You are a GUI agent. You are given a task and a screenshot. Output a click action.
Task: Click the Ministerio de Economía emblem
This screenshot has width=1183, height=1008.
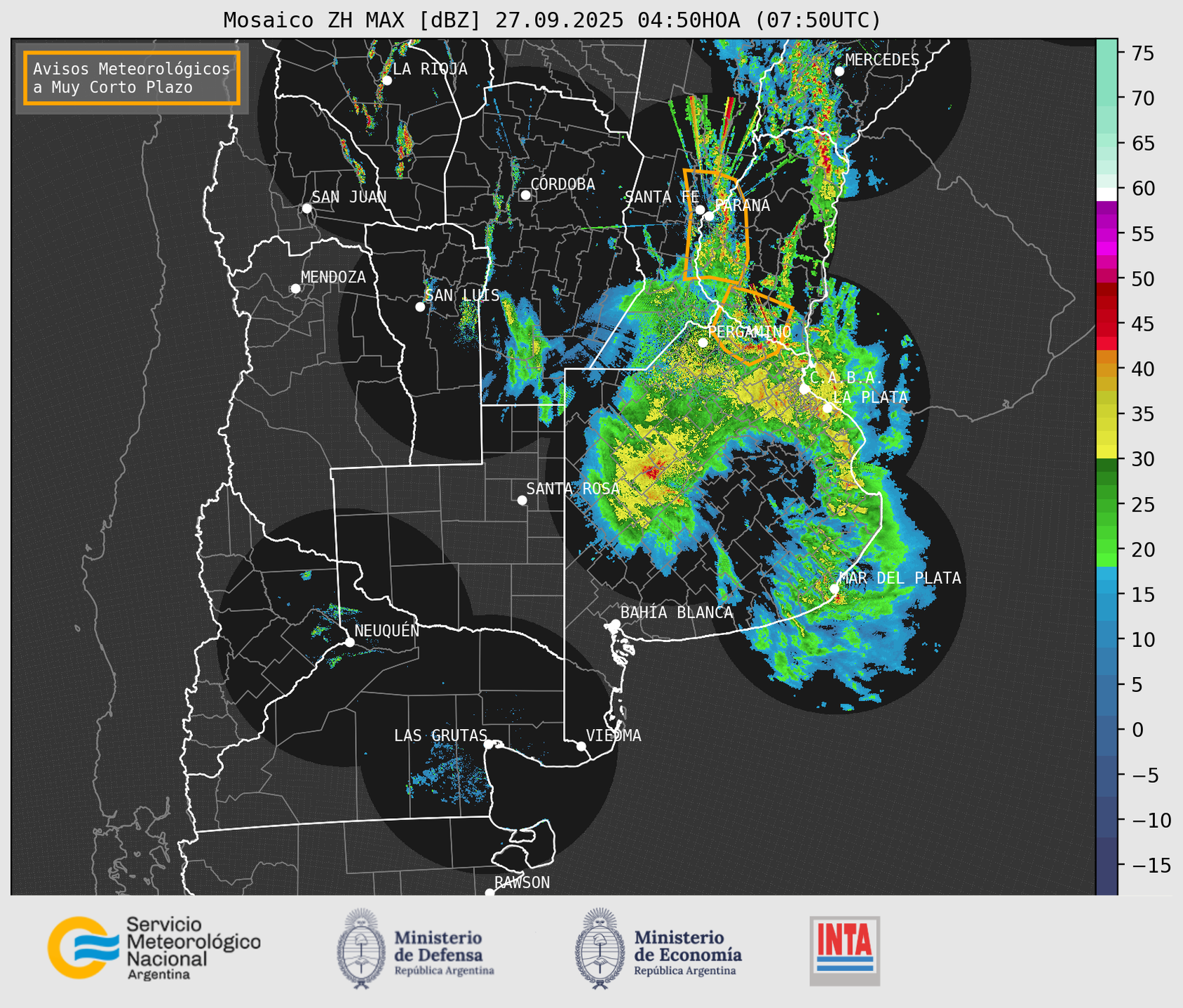pos(600,948)
